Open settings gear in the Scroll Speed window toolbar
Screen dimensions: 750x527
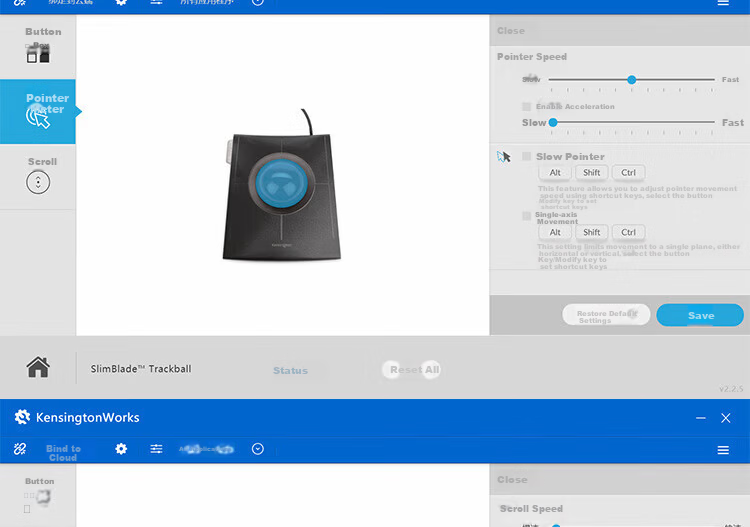(121, 449)
